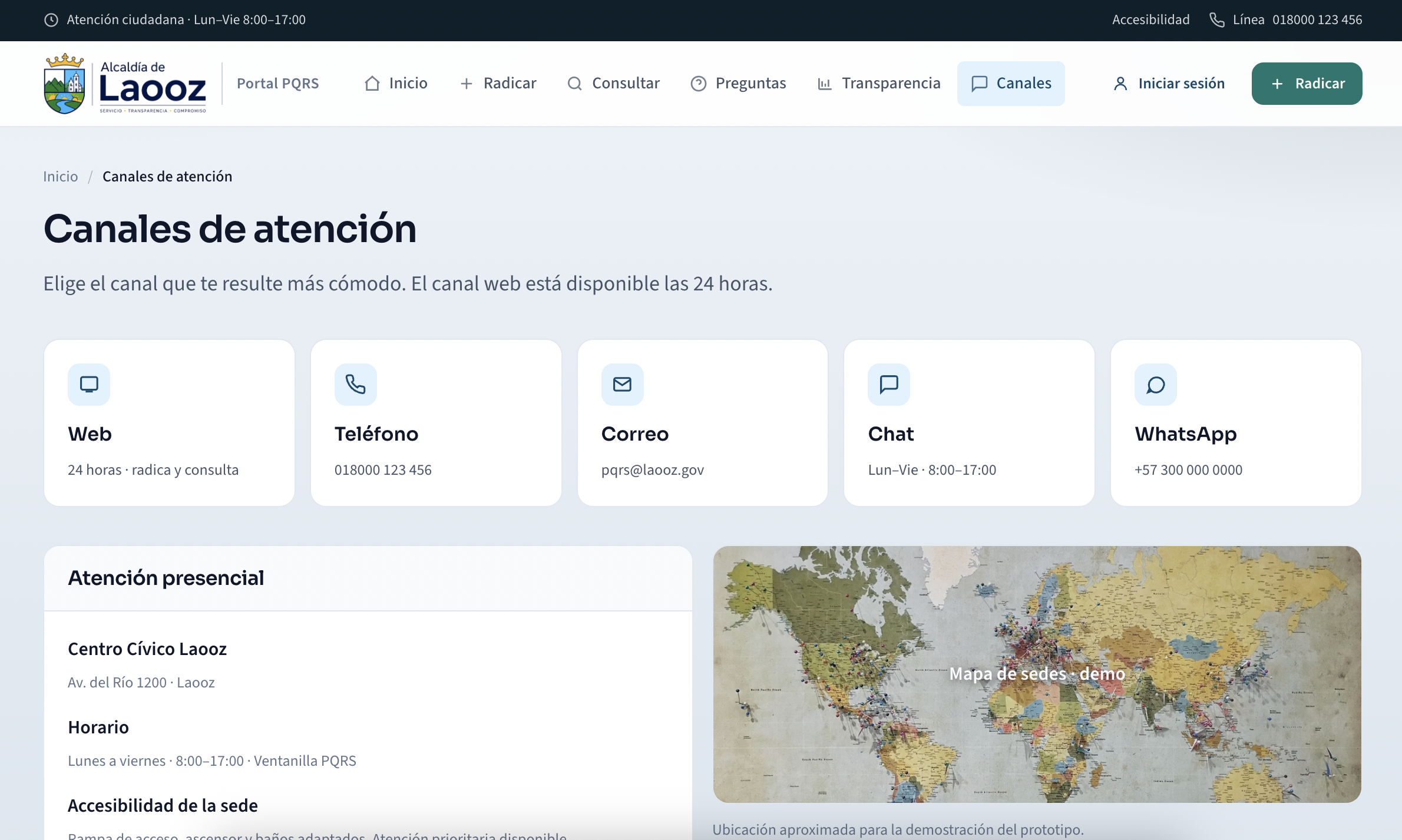Click the Teléfono card title

point(376,434)
